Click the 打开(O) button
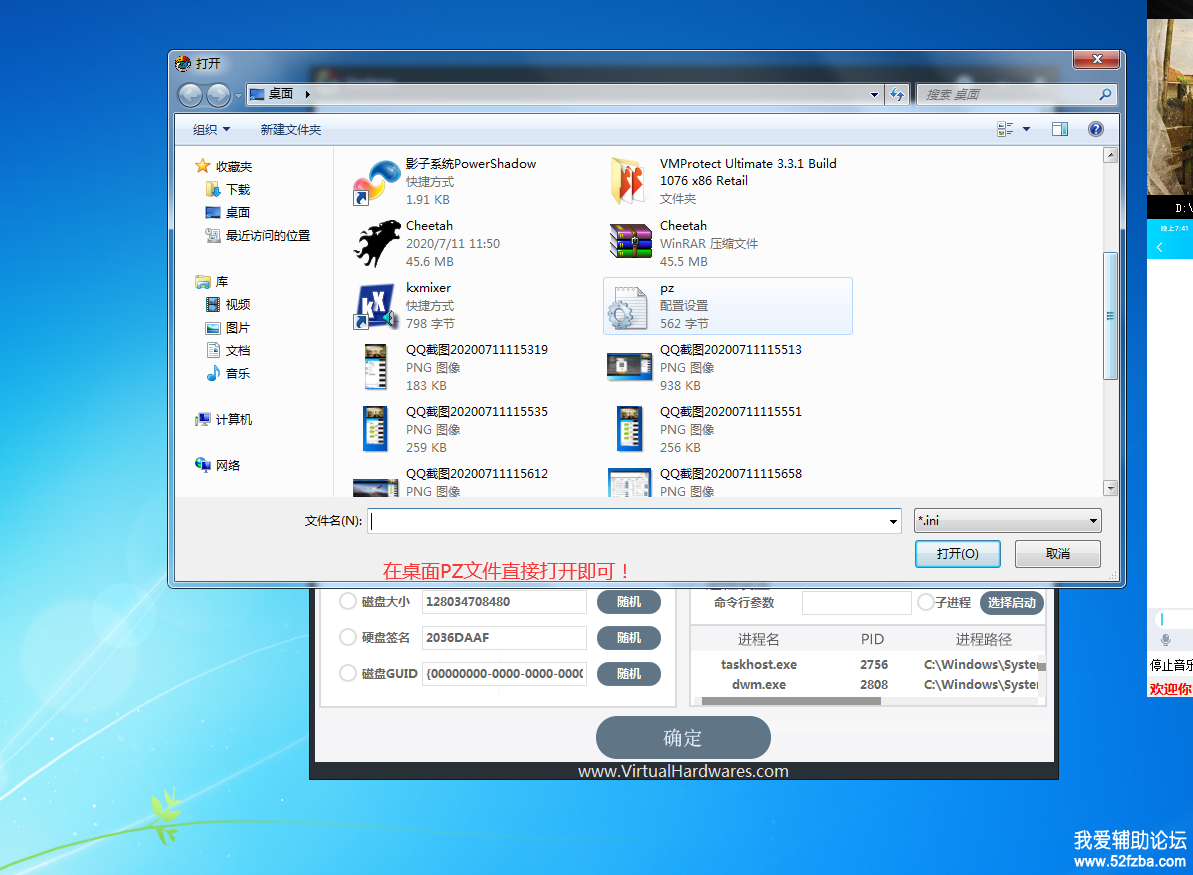The image size is (1193, 875). click(957, 554)
